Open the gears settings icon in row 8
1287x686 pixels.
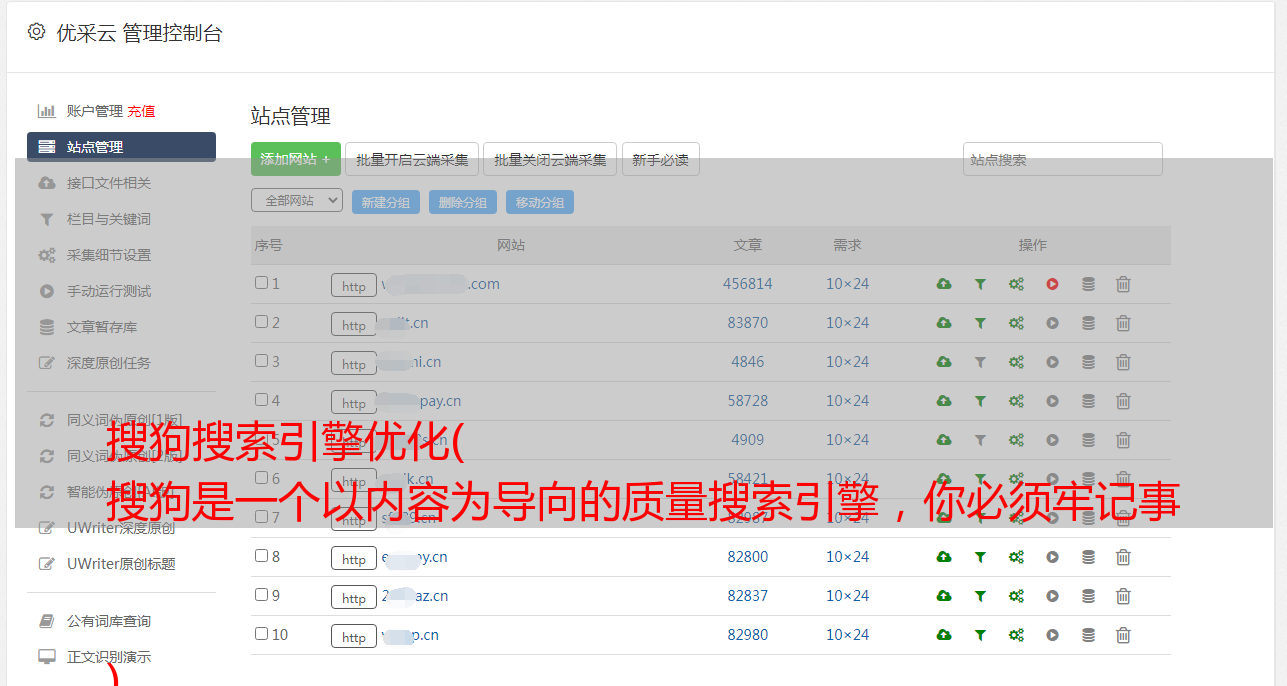[x=1016, y=557]
